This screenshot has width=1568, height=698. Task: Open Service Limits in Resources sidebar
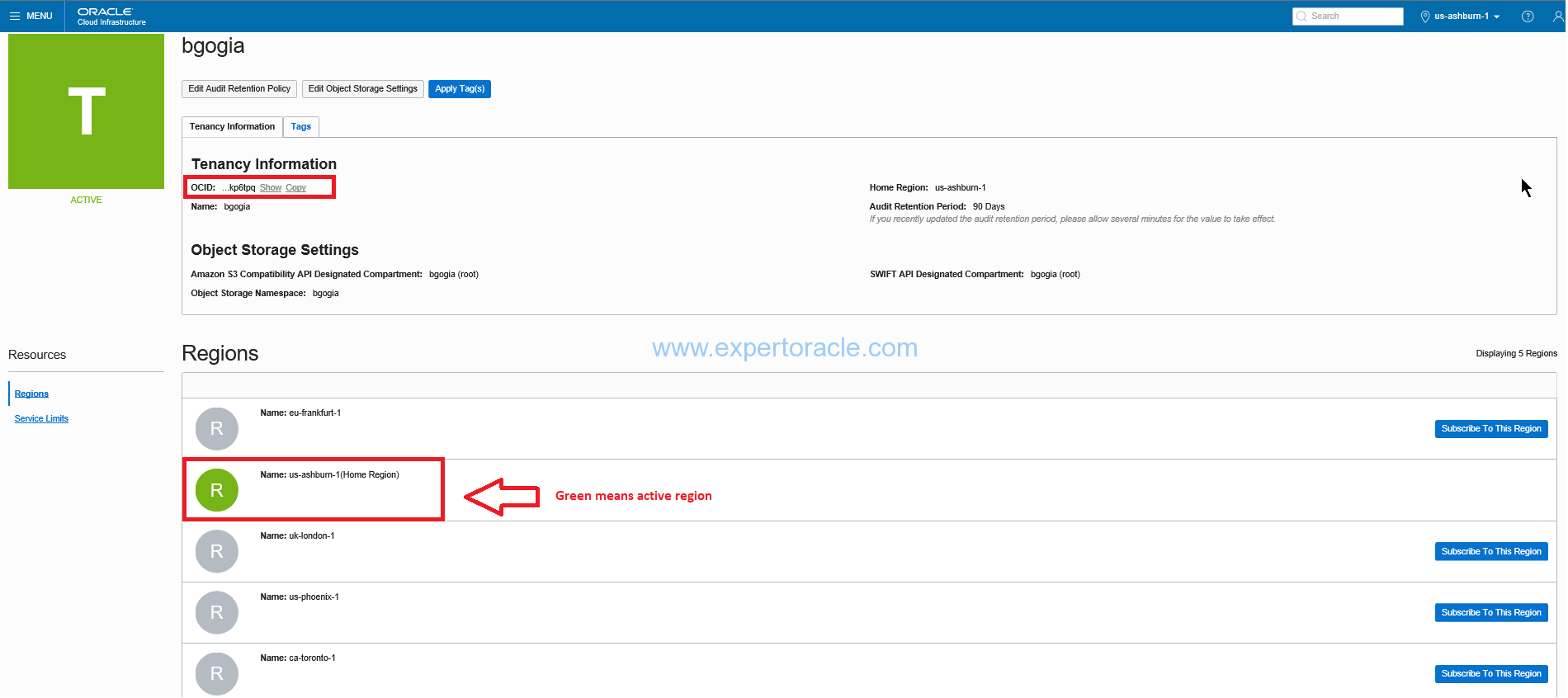click(41, 418)
